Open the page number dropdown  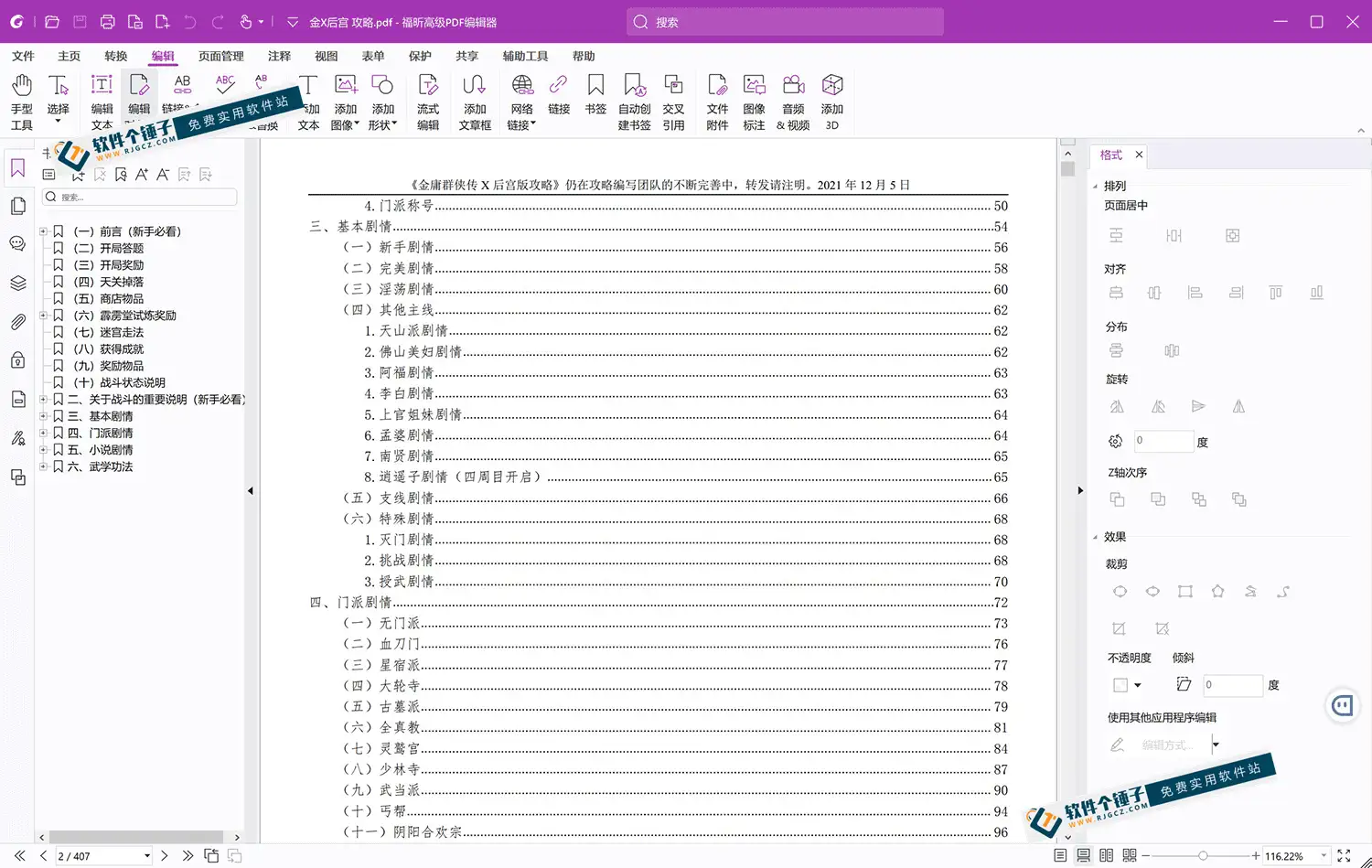coord(146,856)
